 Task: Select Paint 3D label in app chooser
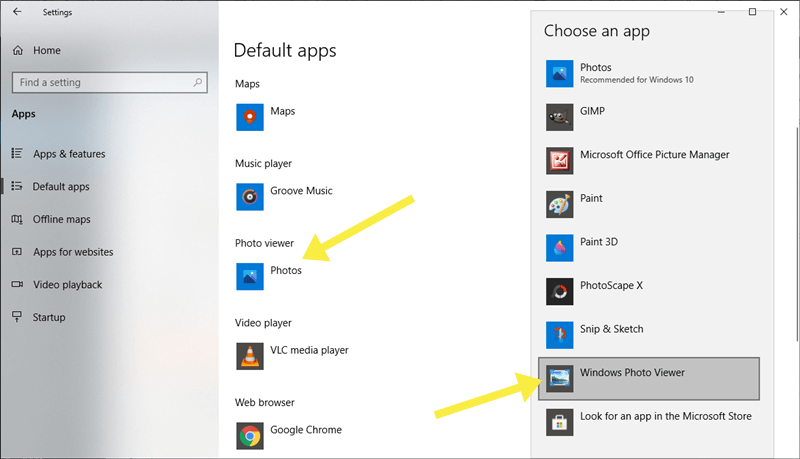(x=599, y=242)
